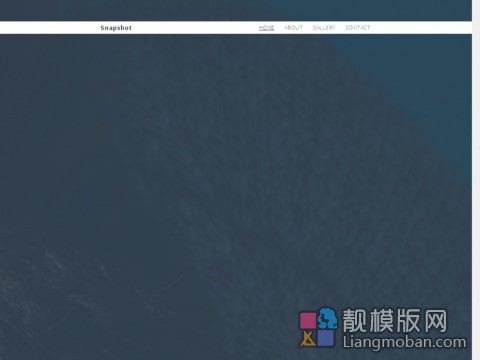Click the orange triangle ruler logo icon
The height and width of the screenshot is (360, 480).
click(308, 339)
